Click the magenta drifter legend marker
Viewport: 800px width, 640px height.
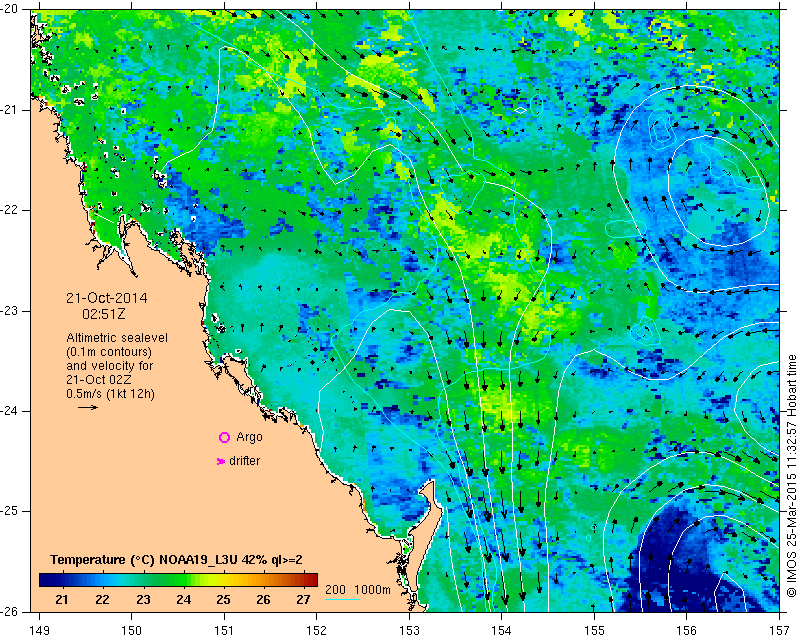point(221,461)
